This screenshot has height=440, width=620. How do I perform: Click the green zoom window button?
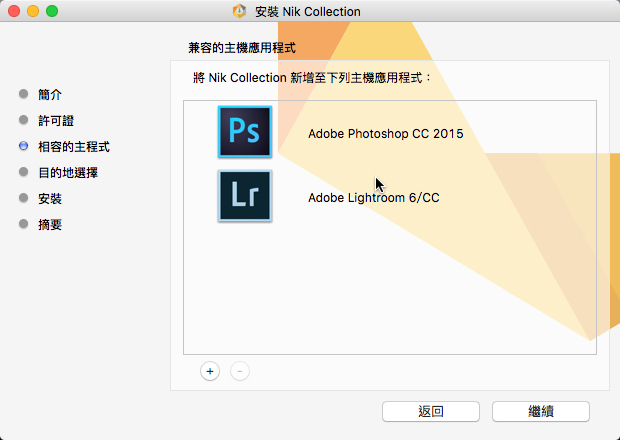point(52,11)
